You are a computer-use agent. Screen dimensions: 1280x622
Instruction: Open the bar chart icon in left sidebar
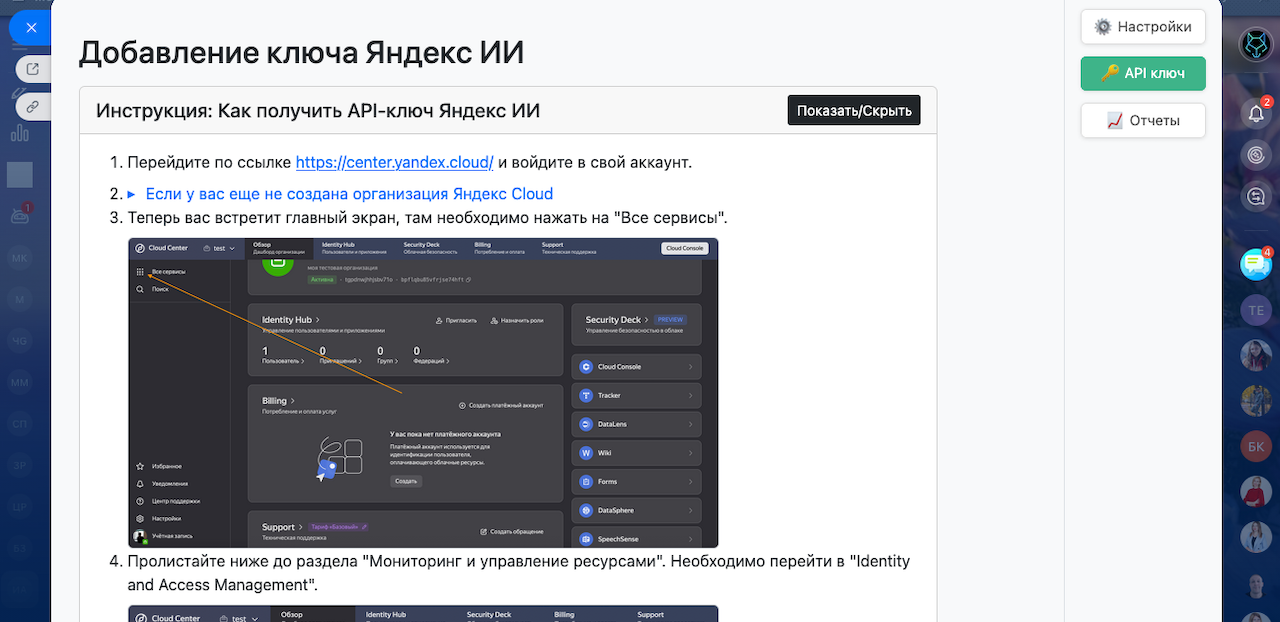[x=19, y=133]
